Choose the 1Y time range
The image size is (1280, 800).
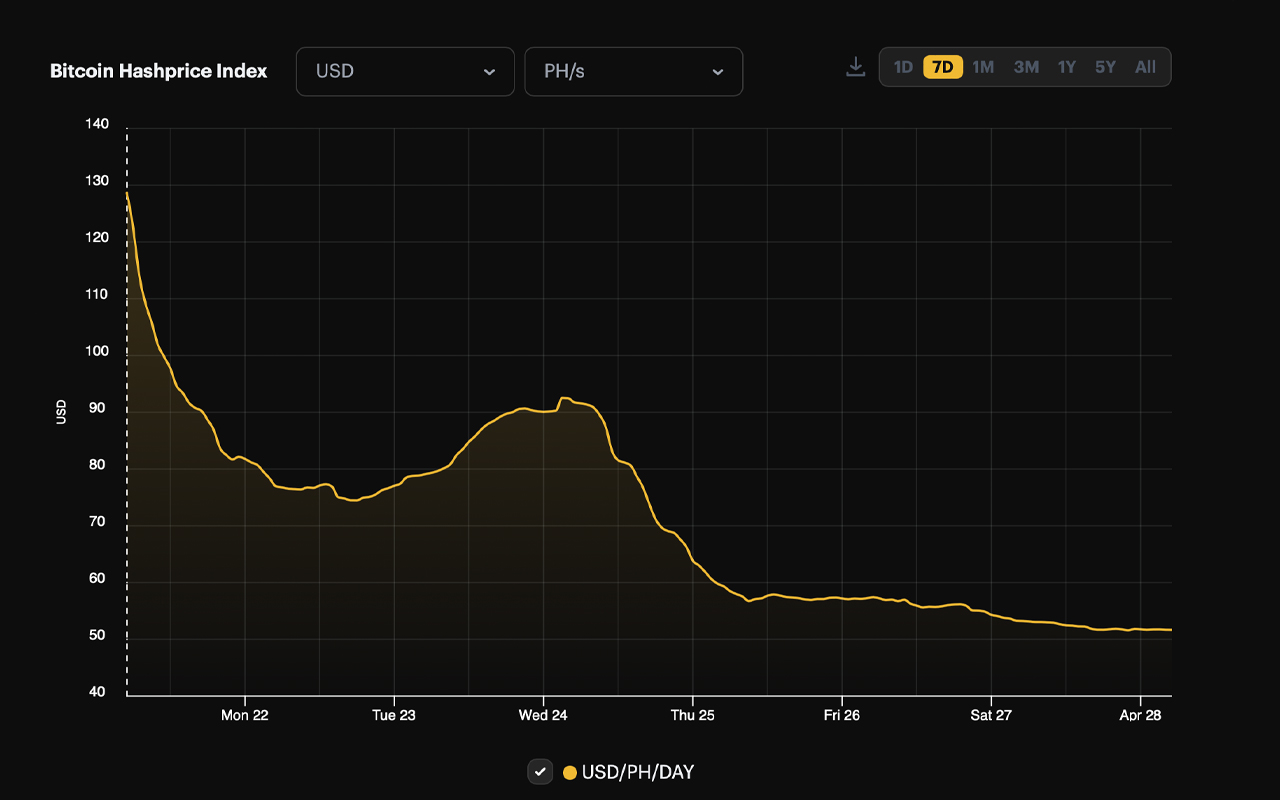(x=1067, y=67)
